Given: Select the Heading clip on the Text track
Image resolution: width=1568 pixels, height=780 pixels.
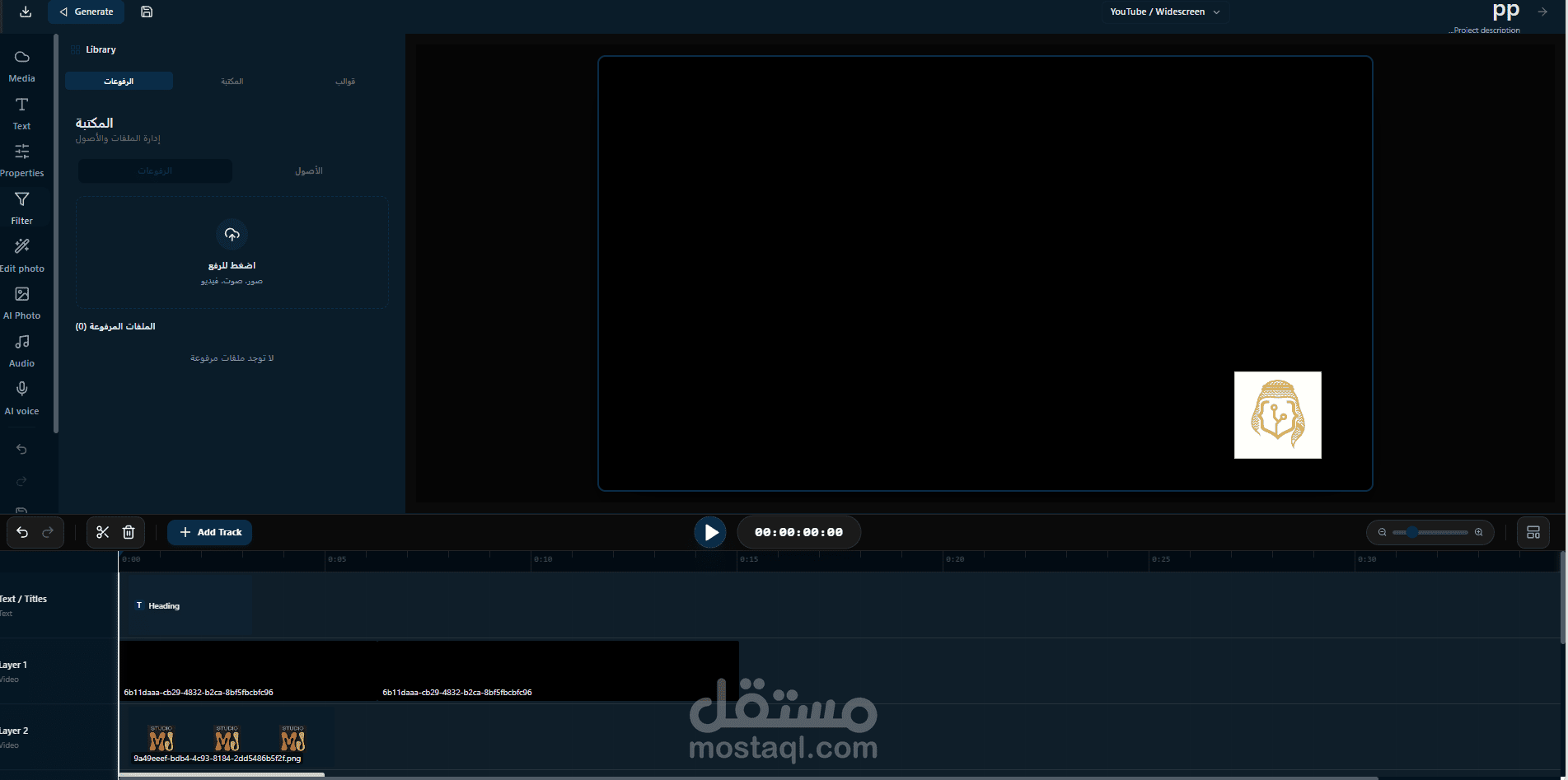Looking at the screenshot, I should (186, 605).
